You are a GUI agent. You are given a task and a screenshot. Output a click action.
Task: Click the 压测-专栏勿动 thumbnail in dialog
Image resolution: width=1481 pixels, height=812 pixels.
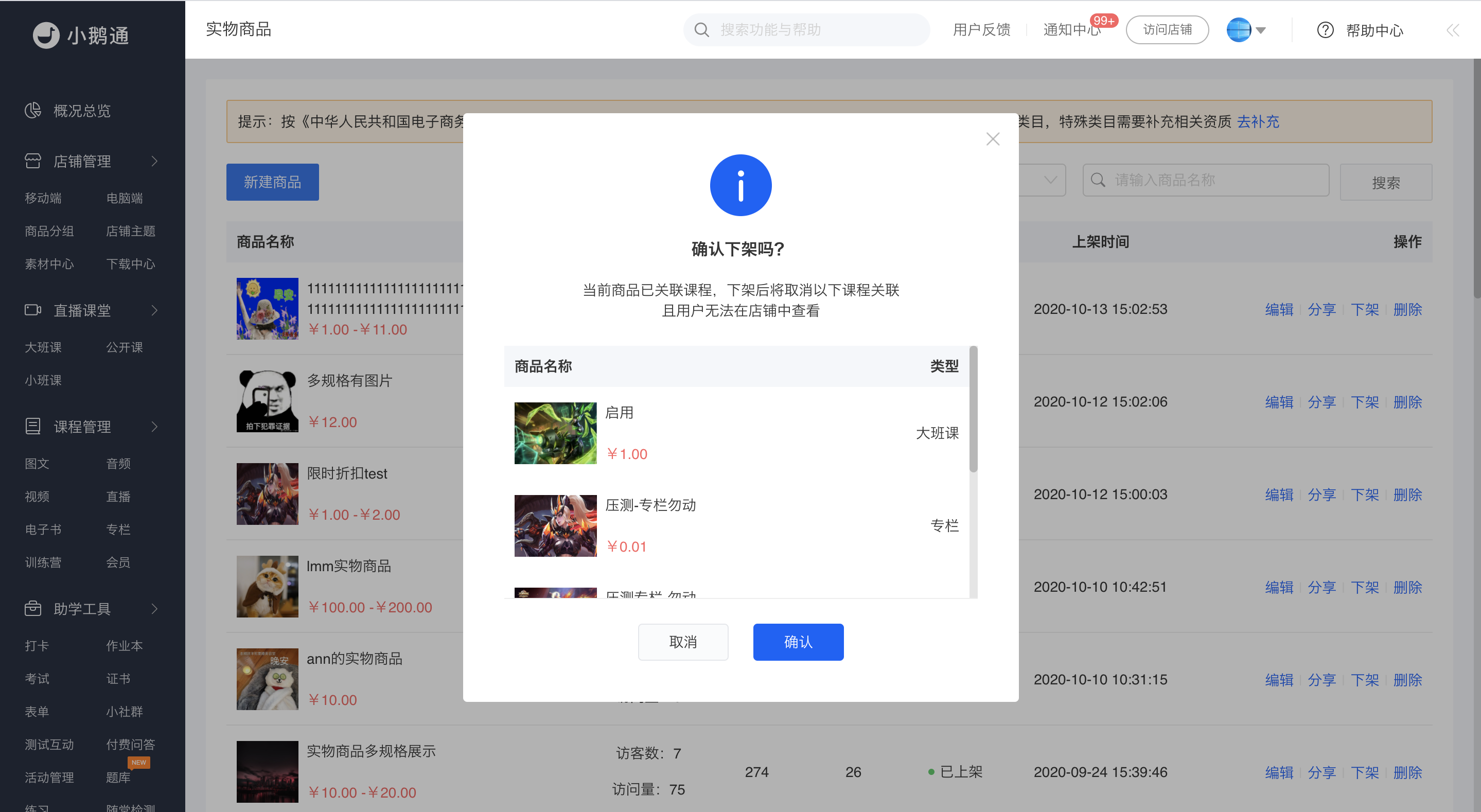click(555, 525)
